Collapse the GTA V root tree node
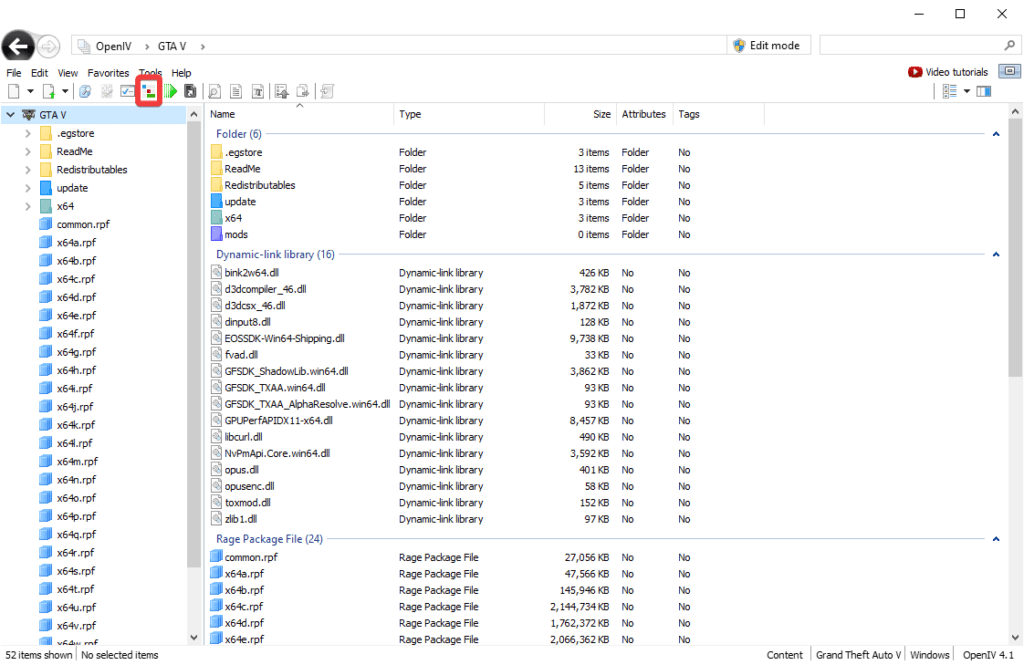Viewport: 1024px width, 665px height. [10, 115]
